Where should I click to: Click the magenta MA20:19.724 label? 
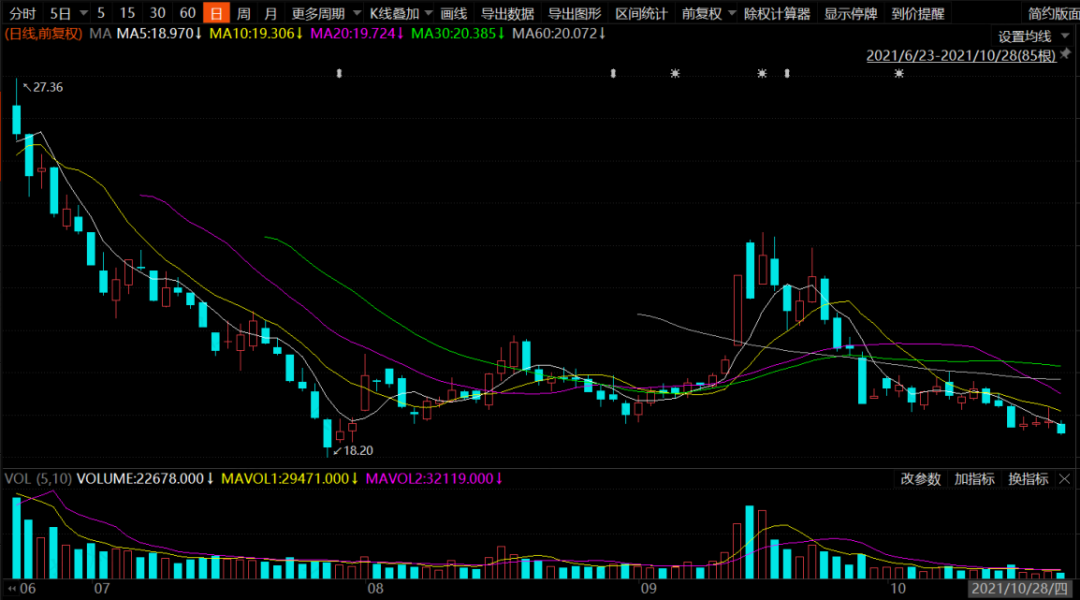(357, 33)
